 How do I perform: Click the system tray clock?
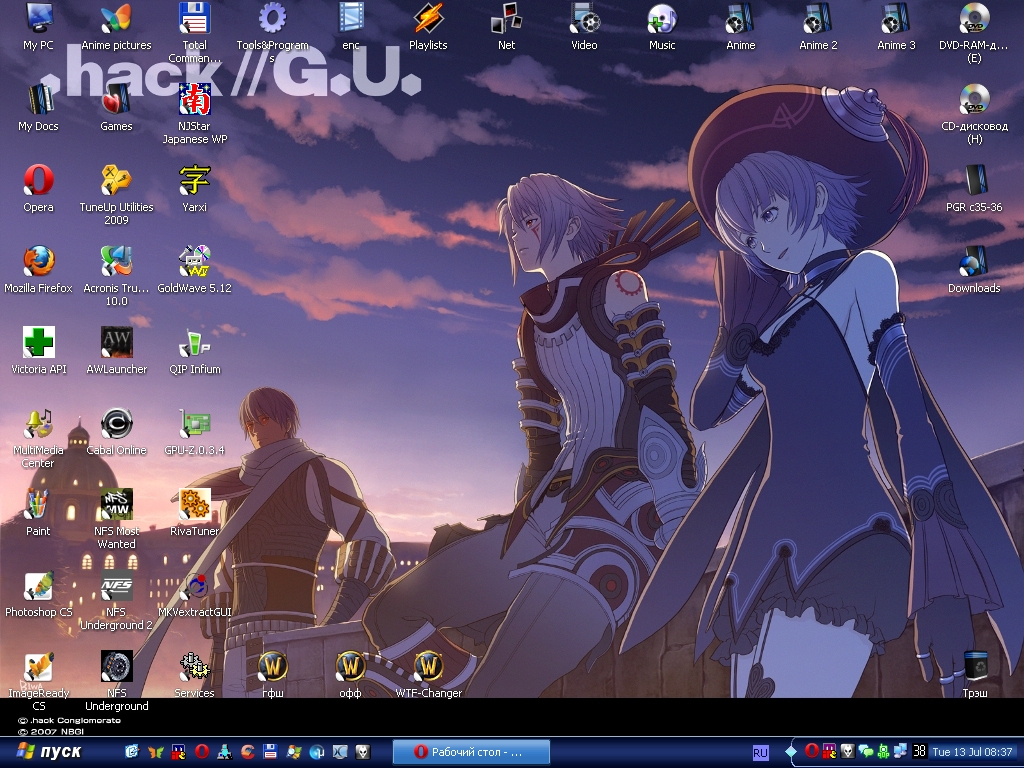972,751
